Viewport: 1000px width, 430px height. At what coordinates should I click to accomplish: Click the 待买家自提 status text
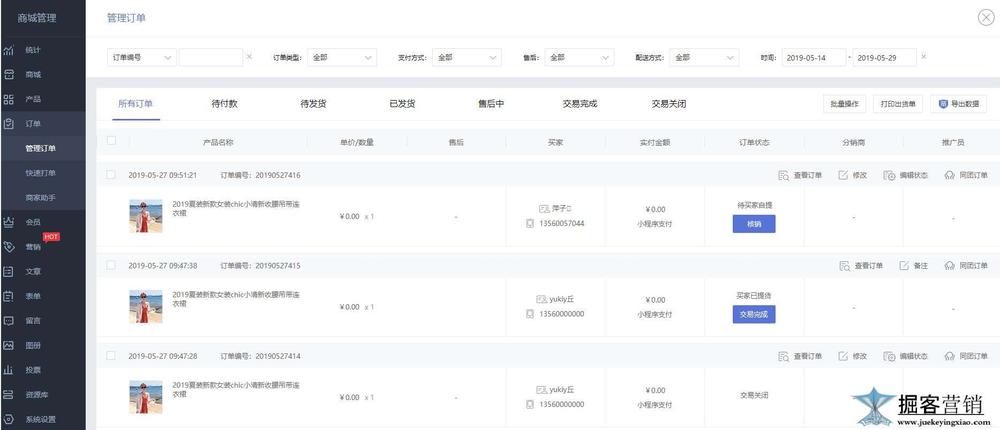point(754,205)
